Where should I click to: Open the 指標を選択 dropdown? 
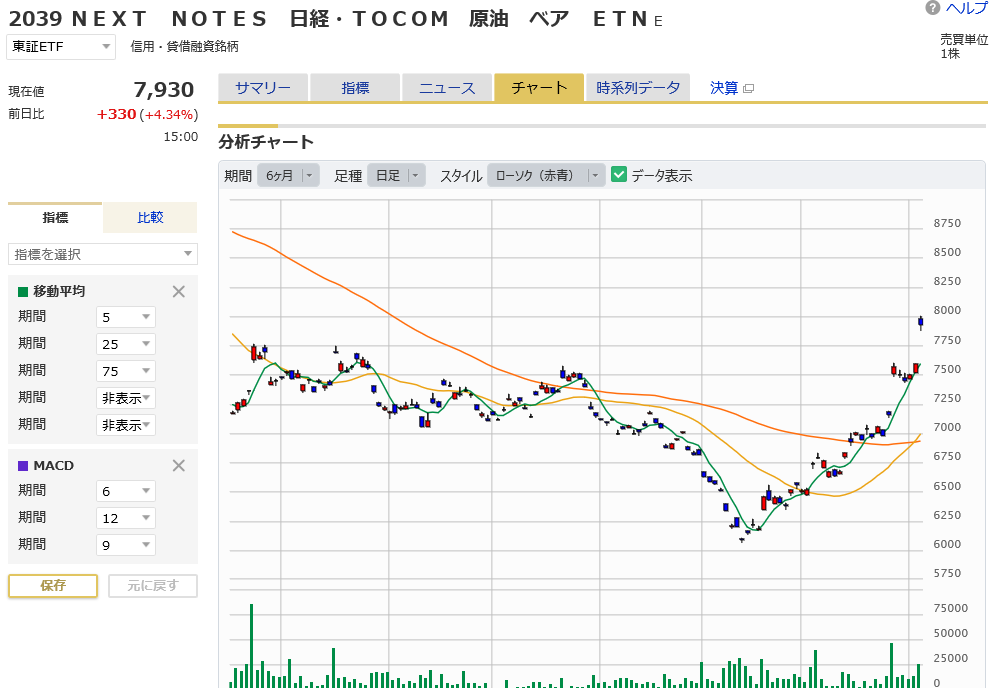(102, 254)
